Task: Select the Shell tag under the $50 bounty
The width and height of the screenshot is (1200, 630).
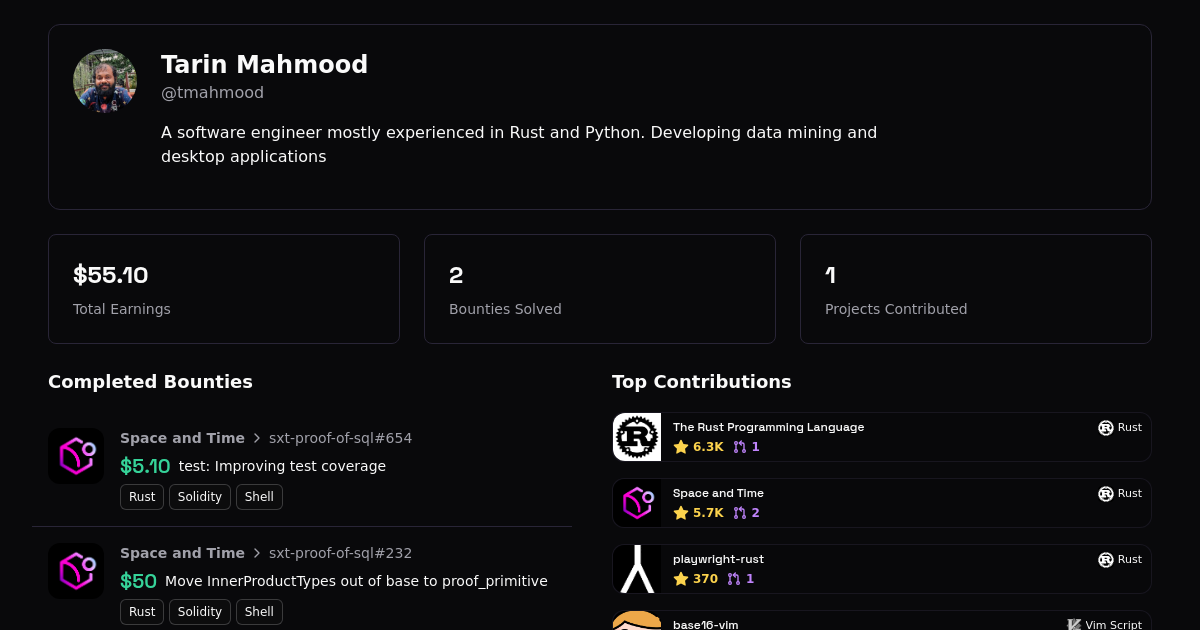Action: point(259,612)
